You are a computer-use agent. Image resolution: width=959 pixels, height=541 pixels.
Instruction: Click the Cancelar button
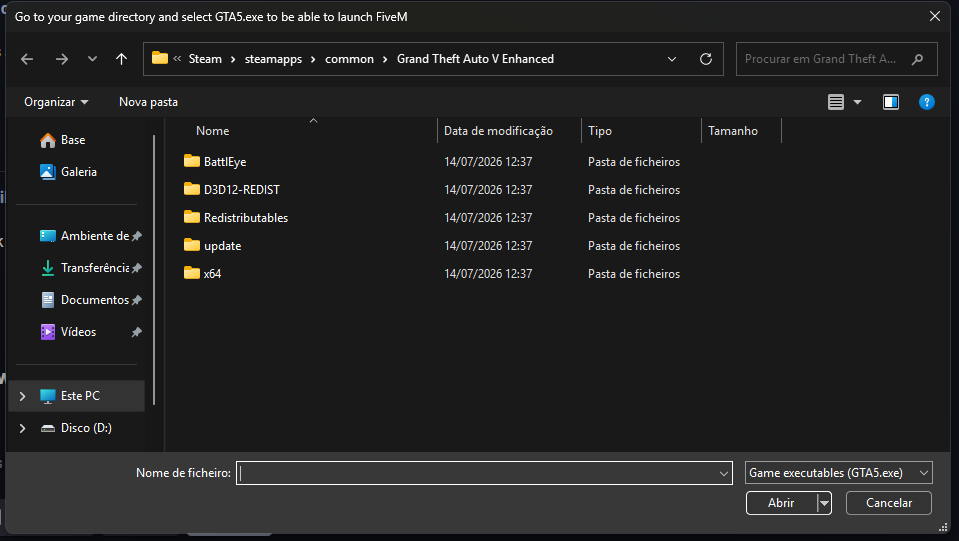coord(889,502)
